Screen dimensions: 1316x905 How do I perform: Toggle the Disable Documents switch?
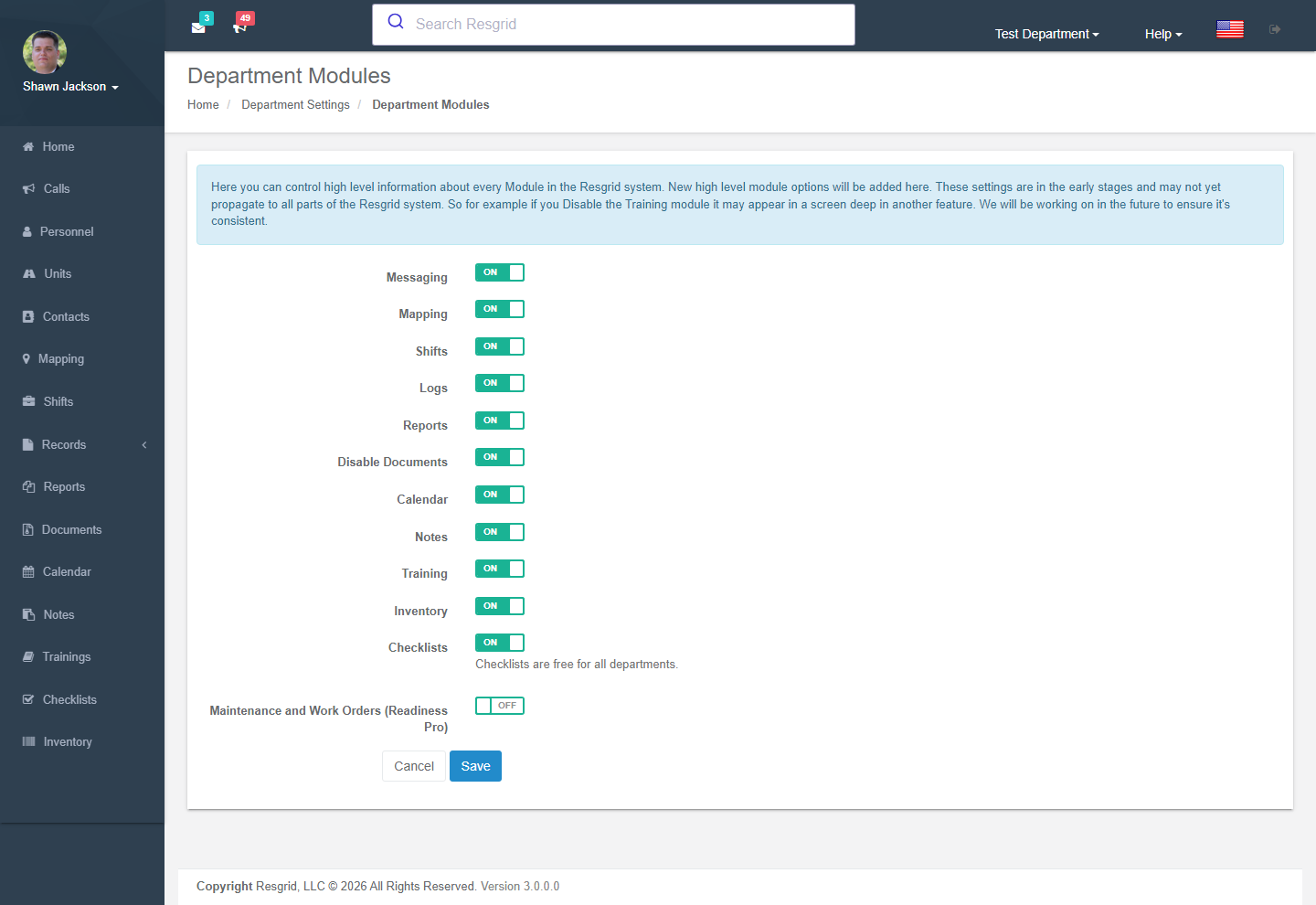pyautogui.click(x=500, y=457)
